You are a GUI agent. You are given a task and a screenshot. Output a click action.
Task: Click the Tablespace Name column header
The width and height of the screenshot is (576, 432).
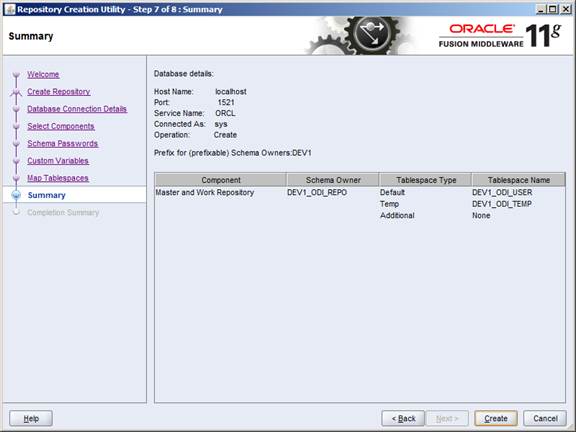(519, 180)
